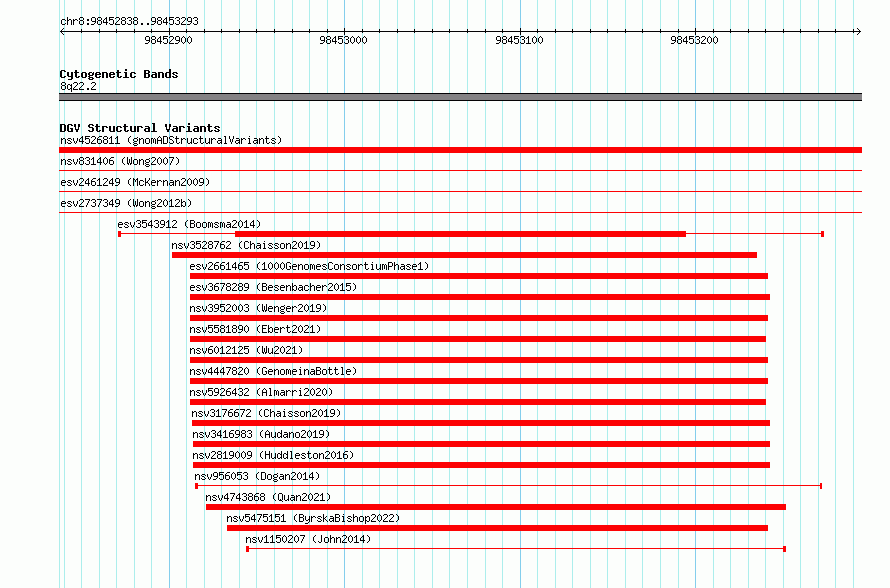This screenshot has width=890, height=588.
Task: Open the nsv3528762 (Chaisson2019) label
Action: [246, 245]
